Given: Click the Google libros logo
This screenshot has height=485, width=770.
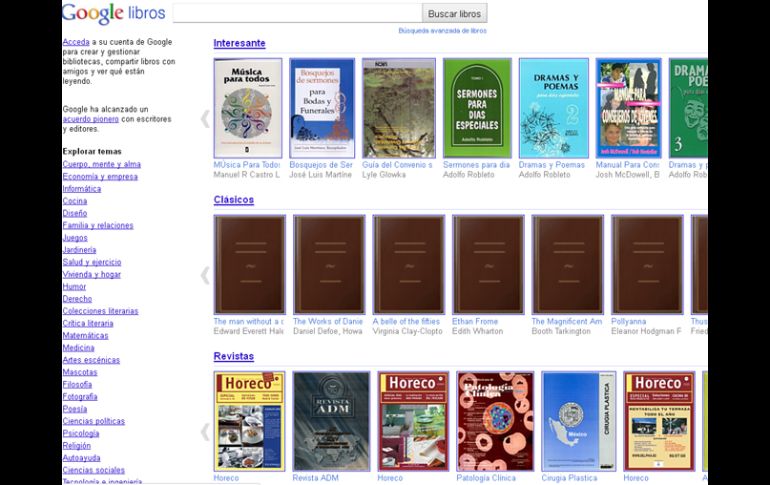Looking at the screenshot, I should (113, 13).
